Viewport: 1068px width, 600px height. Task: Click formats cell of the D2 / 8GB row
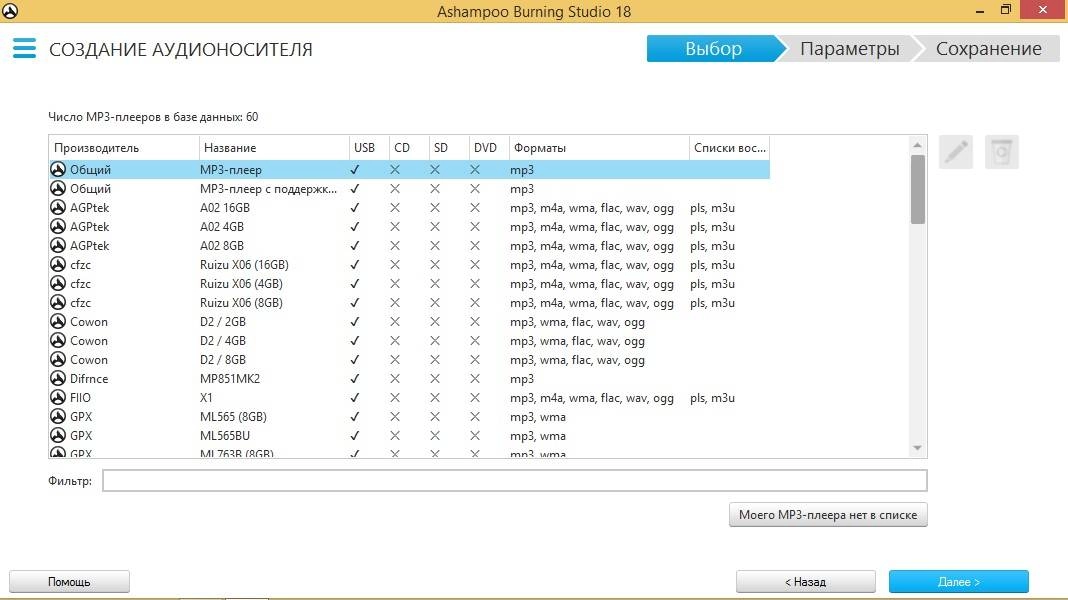tap(578, 360)
